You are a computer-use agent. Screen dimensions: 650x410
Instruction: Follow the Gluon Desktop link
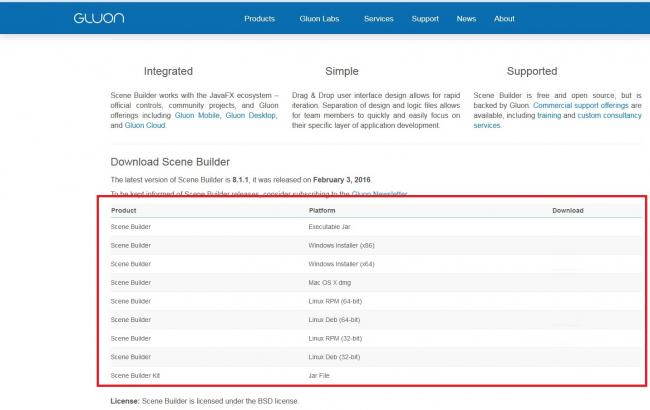point(251,115)
